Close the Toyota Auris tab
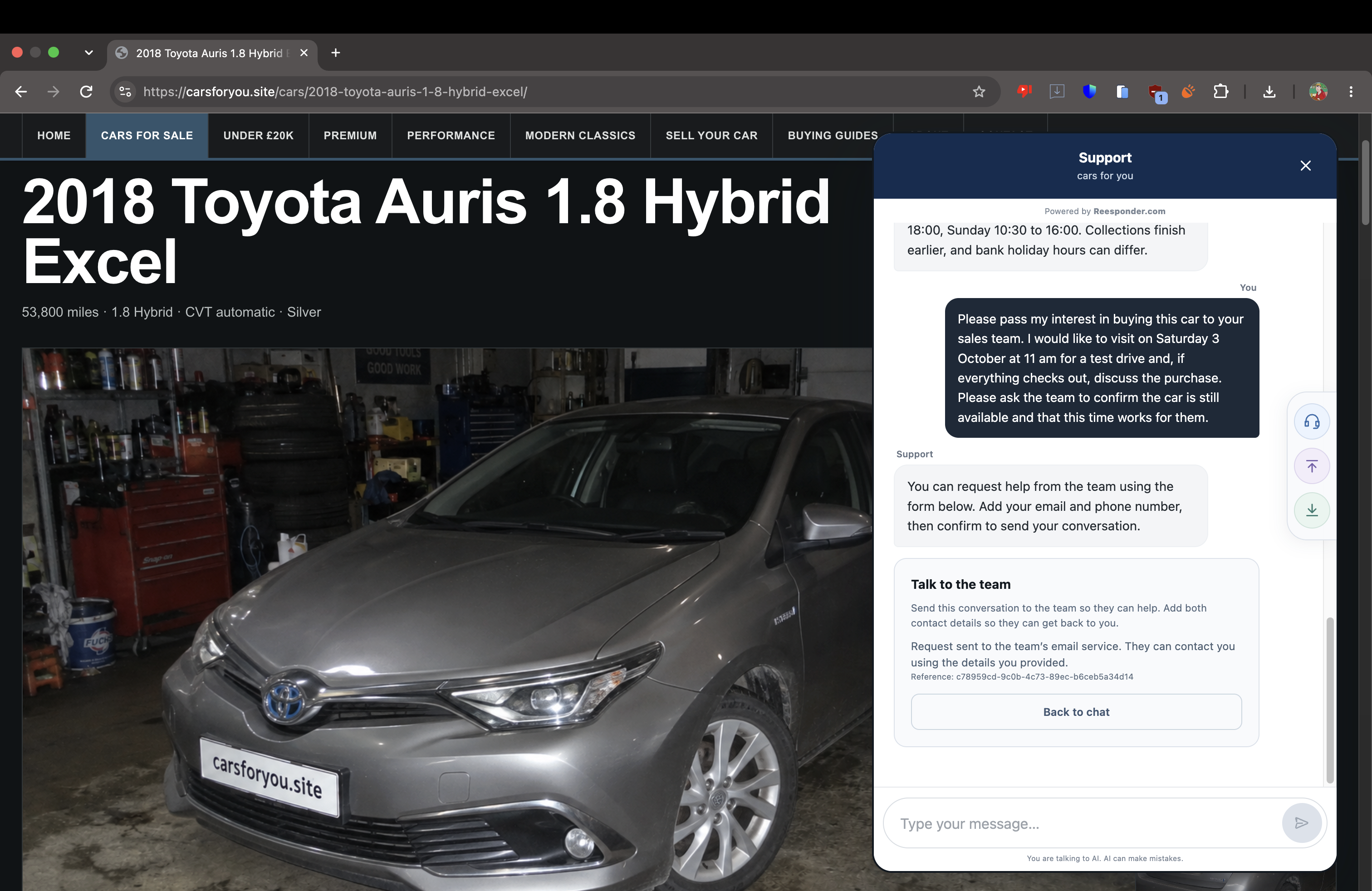The height and width of the screenshot is (891, 1372). point(304,53)
